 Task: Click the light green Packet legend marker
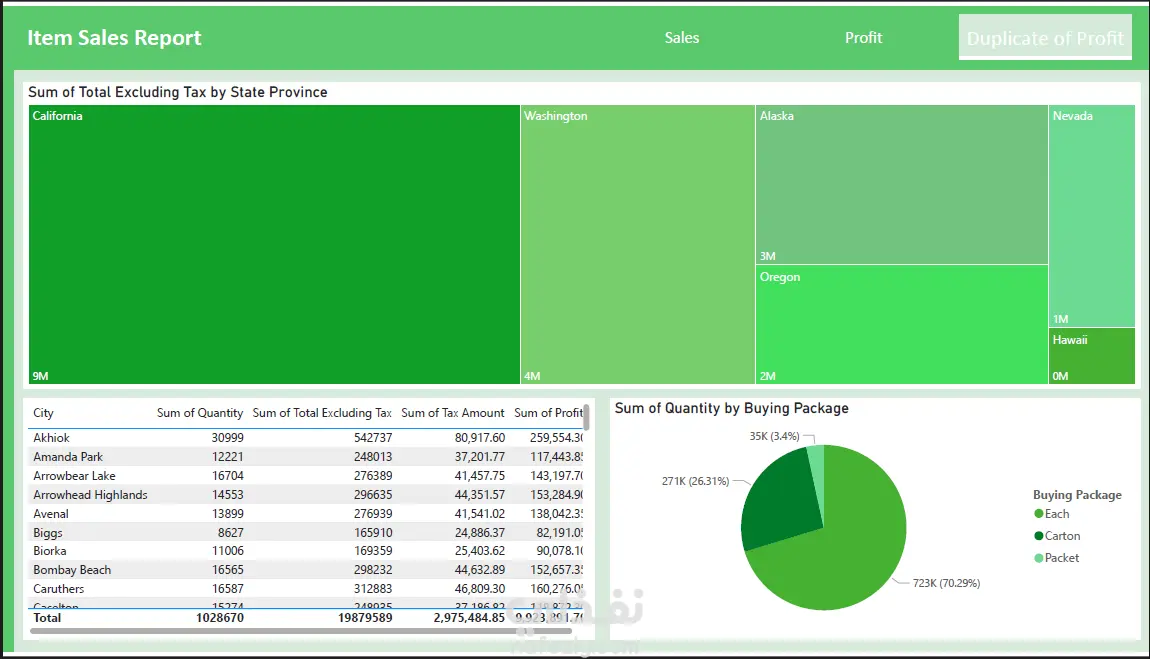[1039, 558]
